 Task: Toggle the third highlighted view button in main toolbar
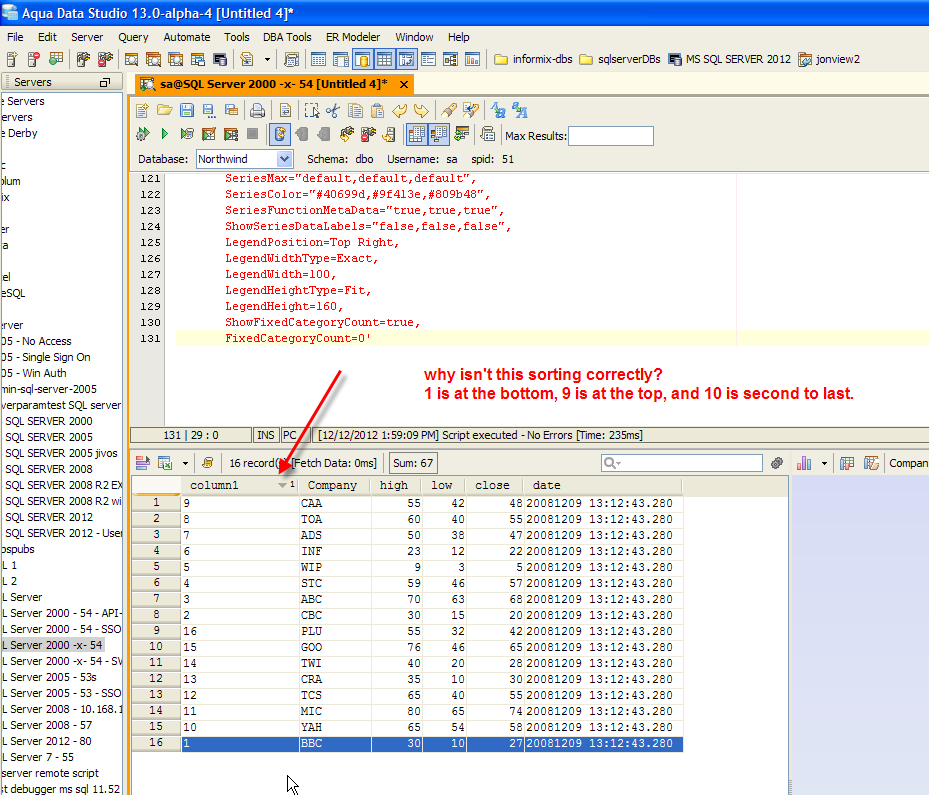[406, 59]
